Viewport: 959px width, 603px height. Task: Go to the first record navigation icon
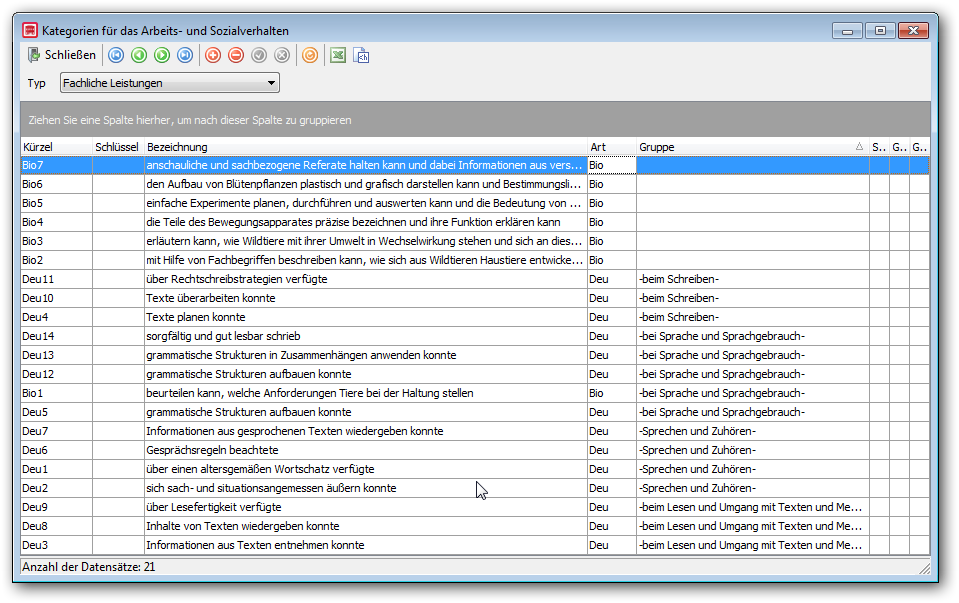[x=116, y=56]
